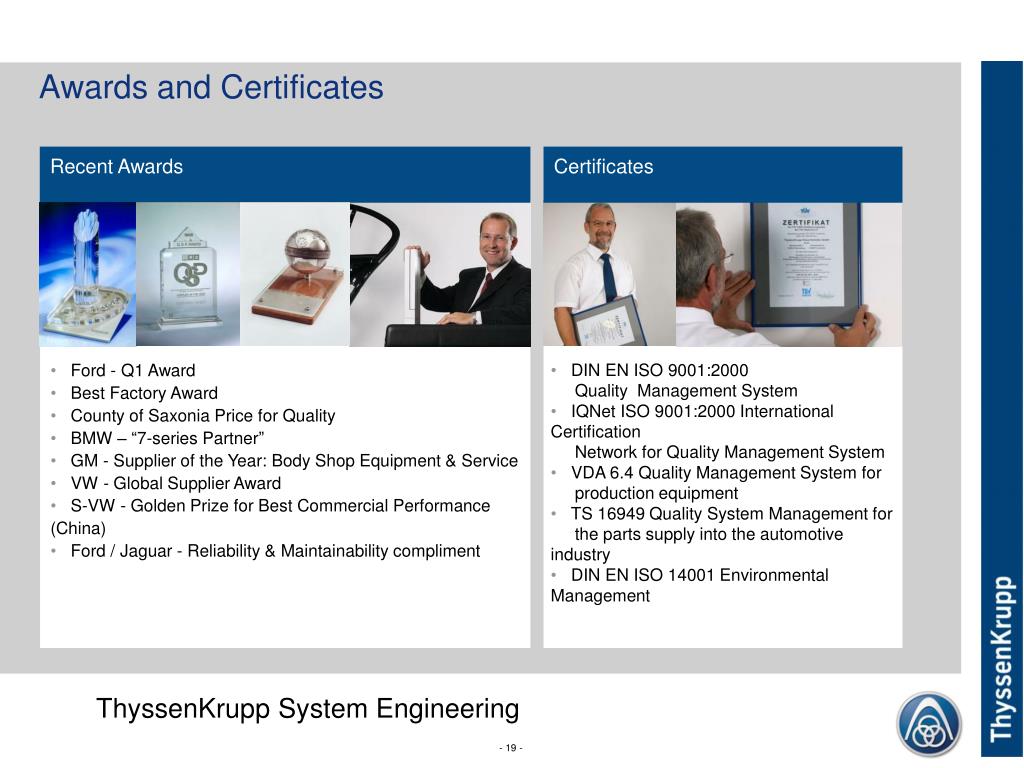
Task: Select the photo of man in dark suit
Action: (440, 274)
